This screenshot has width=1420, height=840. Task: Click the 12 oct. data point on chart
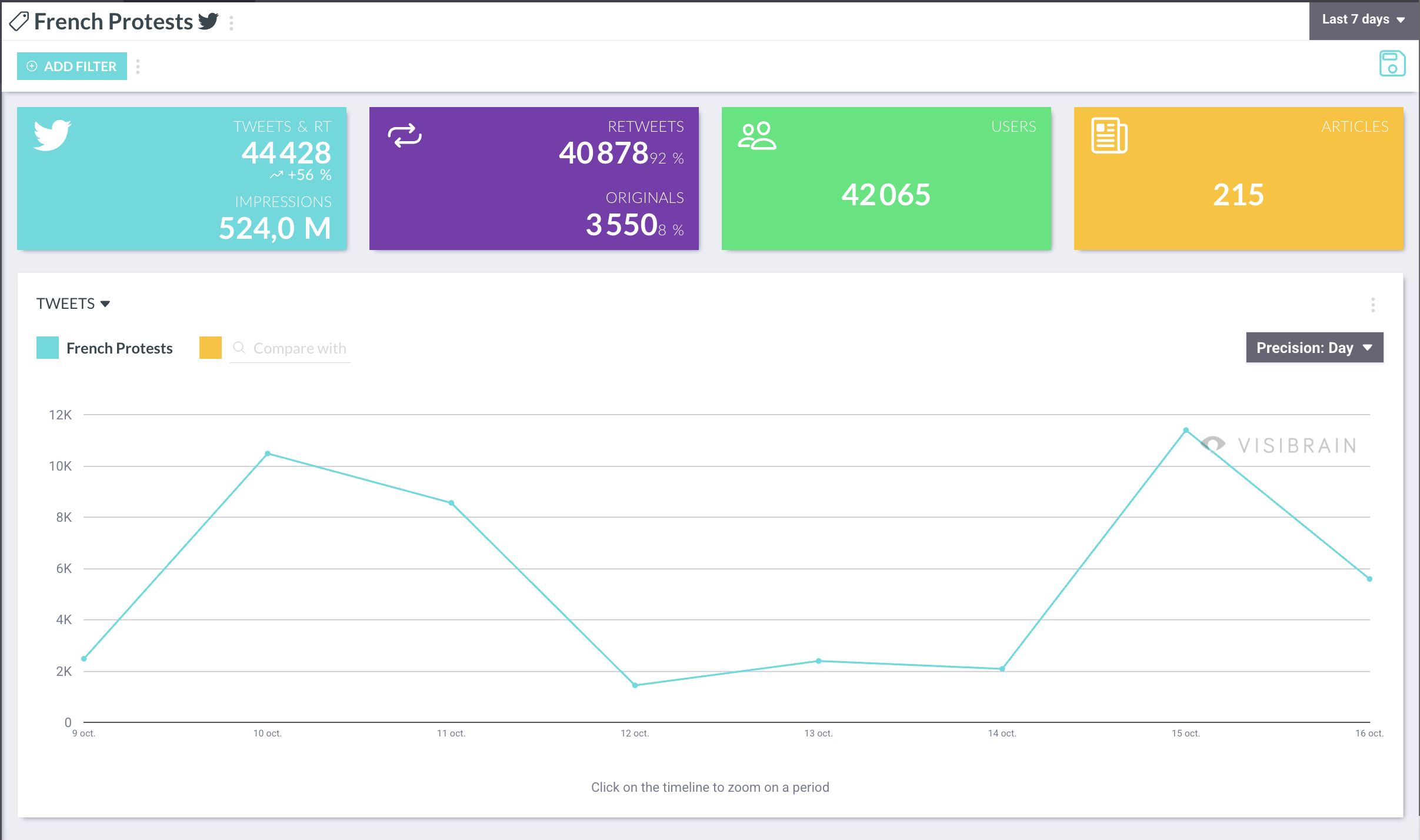[635, 685]
